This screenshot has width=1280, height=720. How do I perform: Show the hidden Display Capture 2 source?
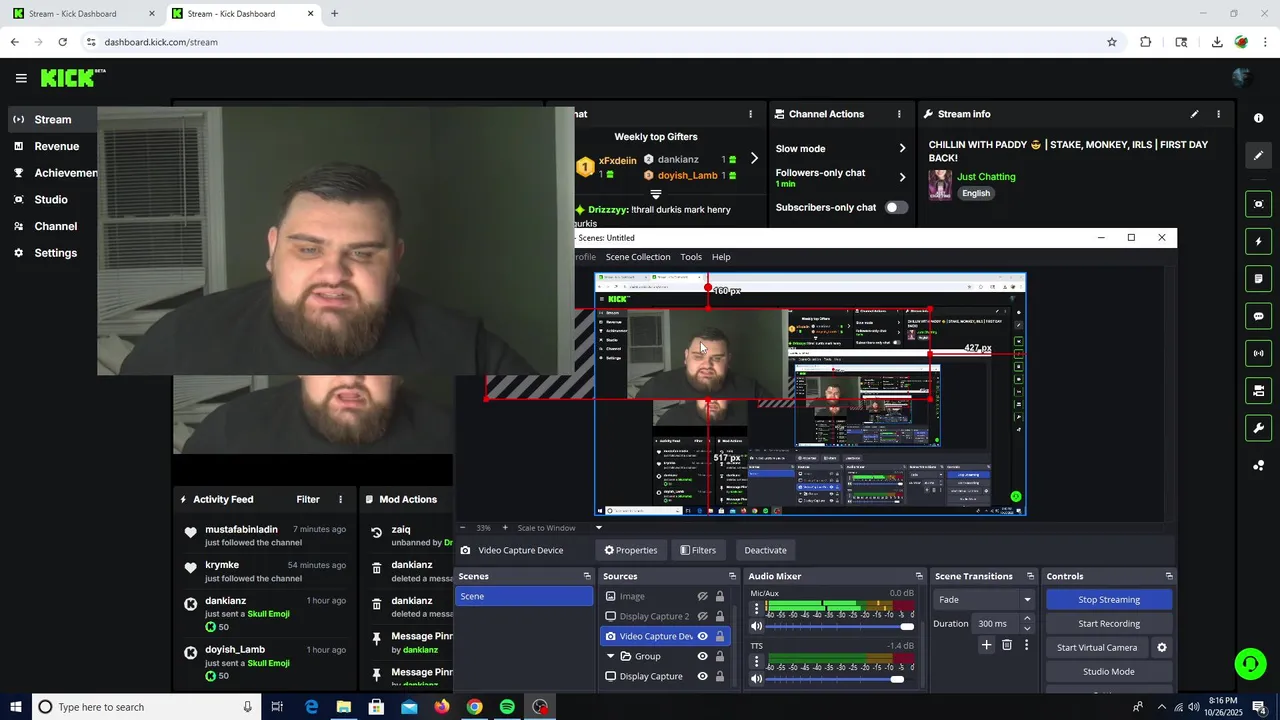tap(702, 616)
